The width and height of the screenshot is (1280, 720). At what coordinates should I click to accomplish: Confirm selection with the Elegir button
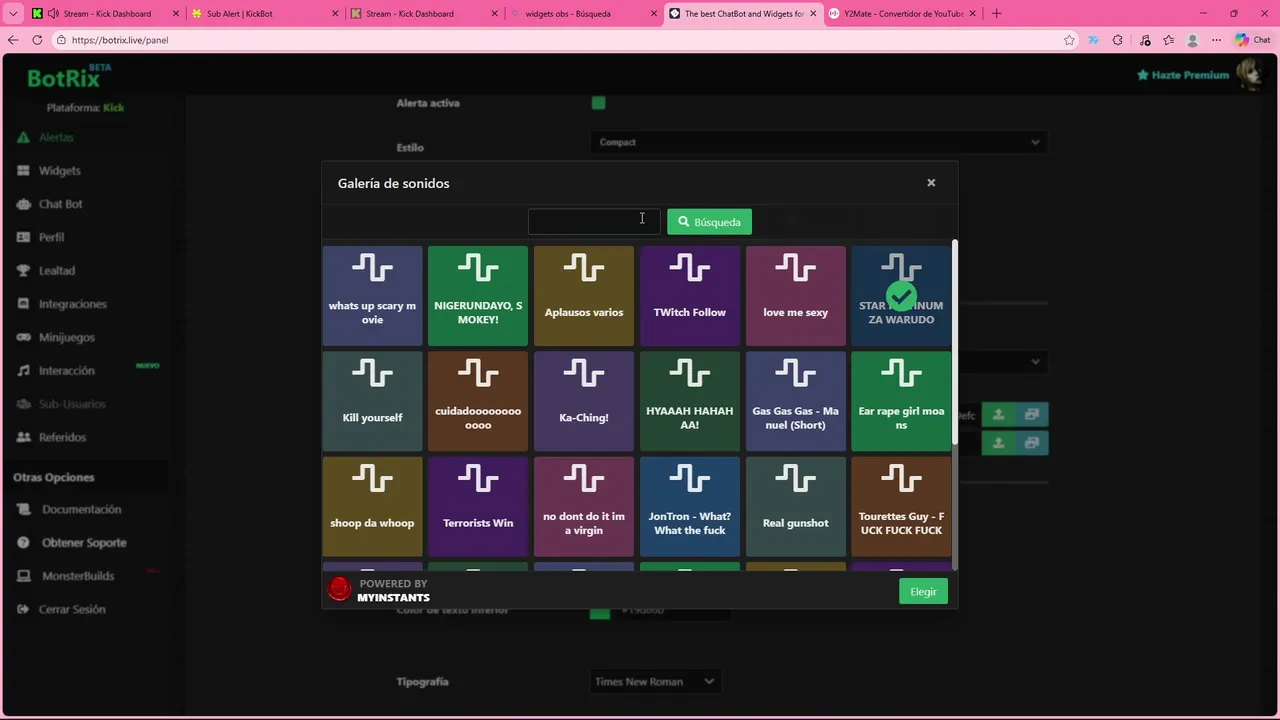[x=923, y=591]
